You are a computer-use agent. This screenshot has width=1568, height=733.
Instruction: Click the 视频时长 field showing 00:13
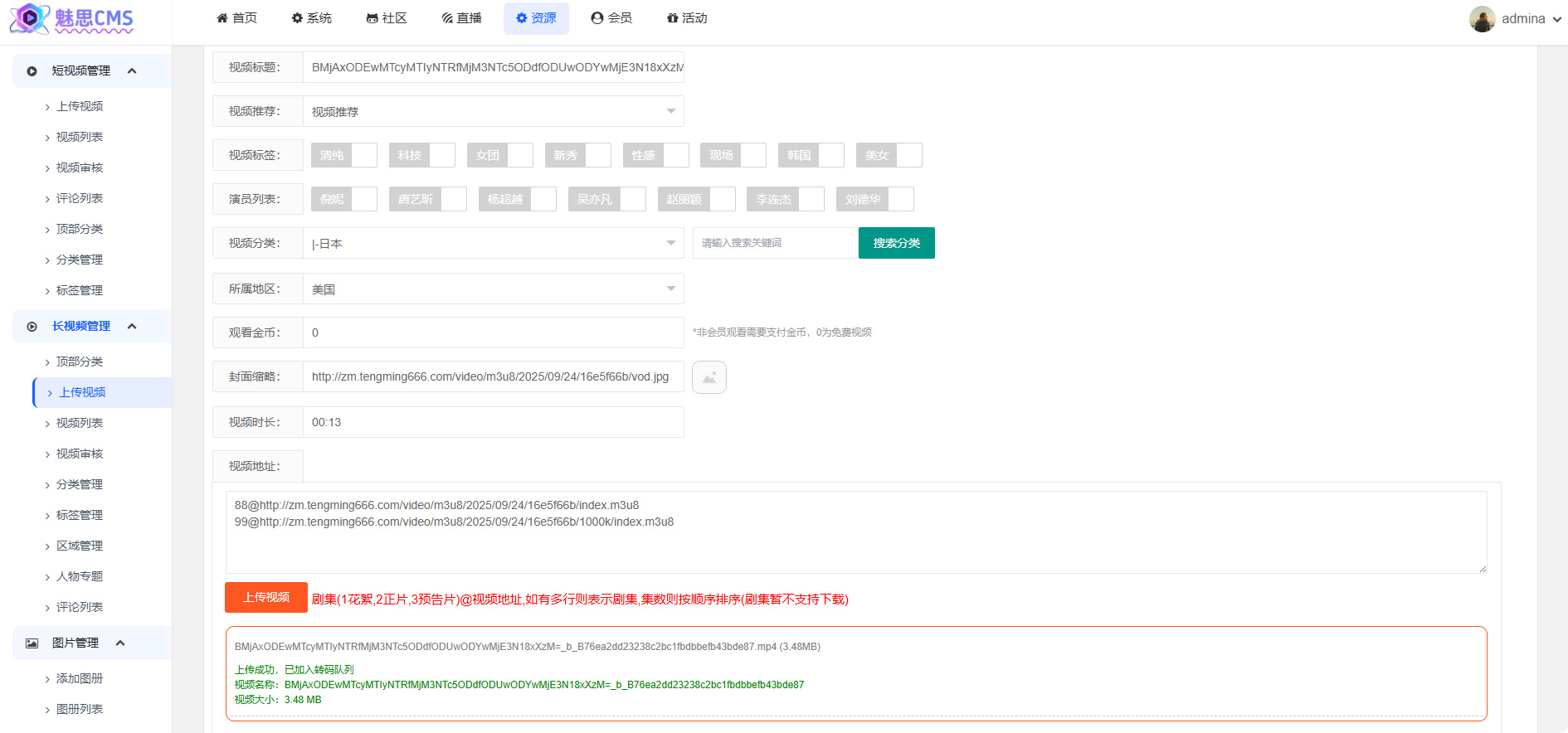point(494,422)
